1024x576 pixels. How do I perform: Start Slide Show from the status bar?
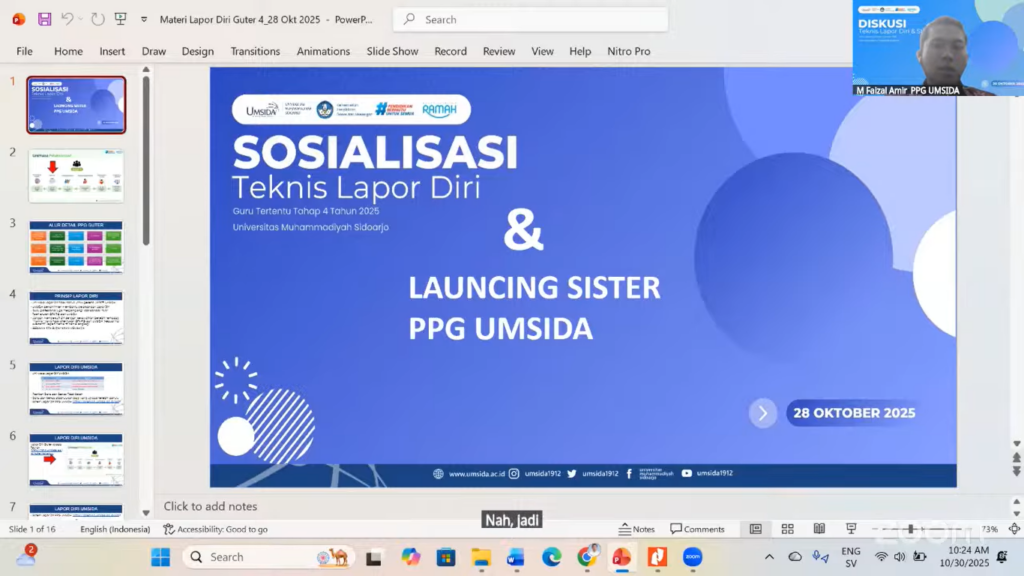click(851, 528)
